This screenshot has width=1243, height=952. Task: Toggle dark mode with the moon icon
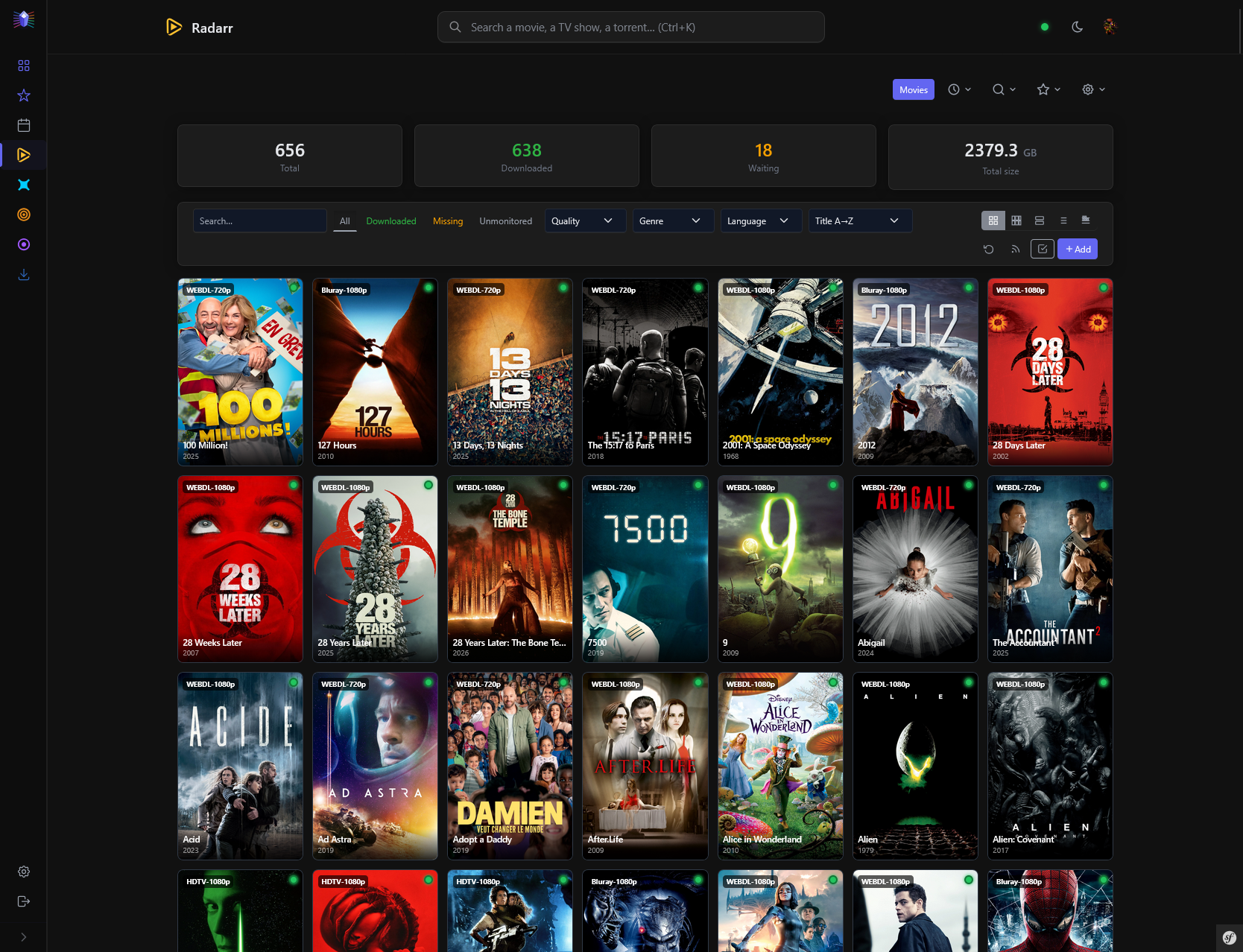(1078, 27)
